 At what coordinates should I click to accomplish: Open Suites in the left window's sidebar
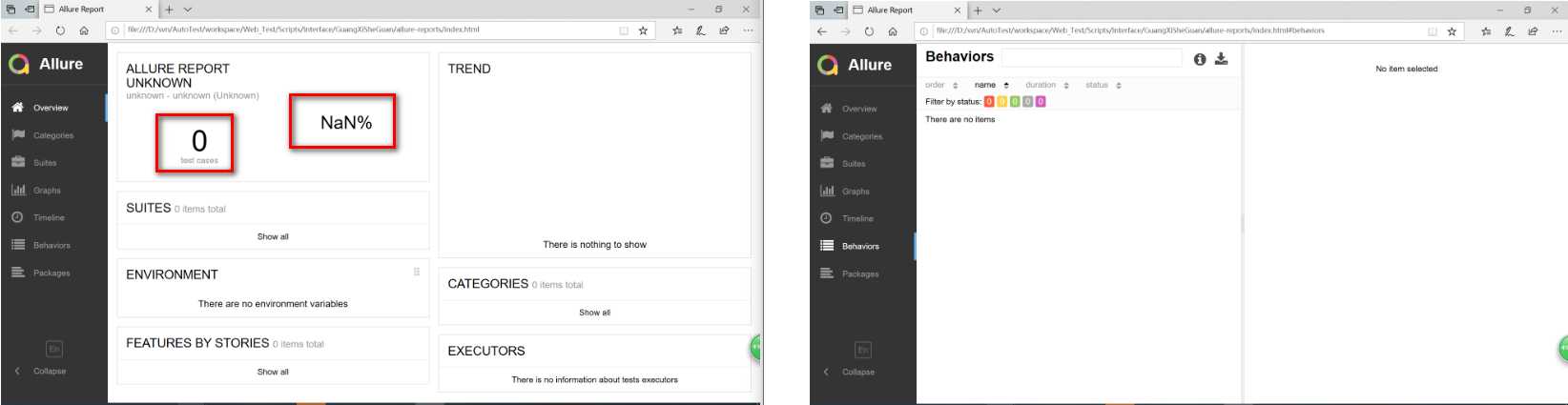click(x=53, y=163)
